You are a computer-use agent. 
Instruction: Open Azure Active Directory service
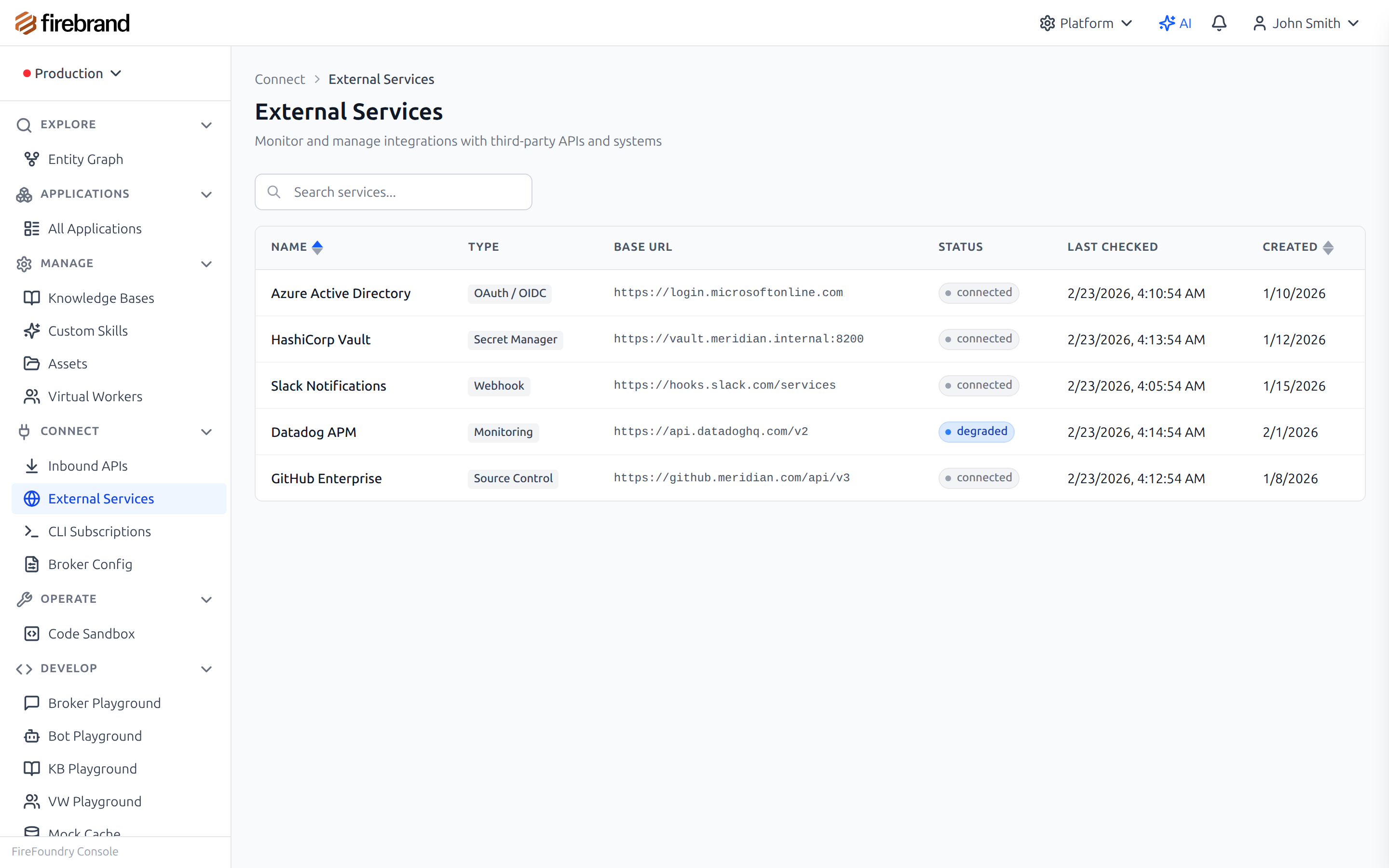[340, 293]
